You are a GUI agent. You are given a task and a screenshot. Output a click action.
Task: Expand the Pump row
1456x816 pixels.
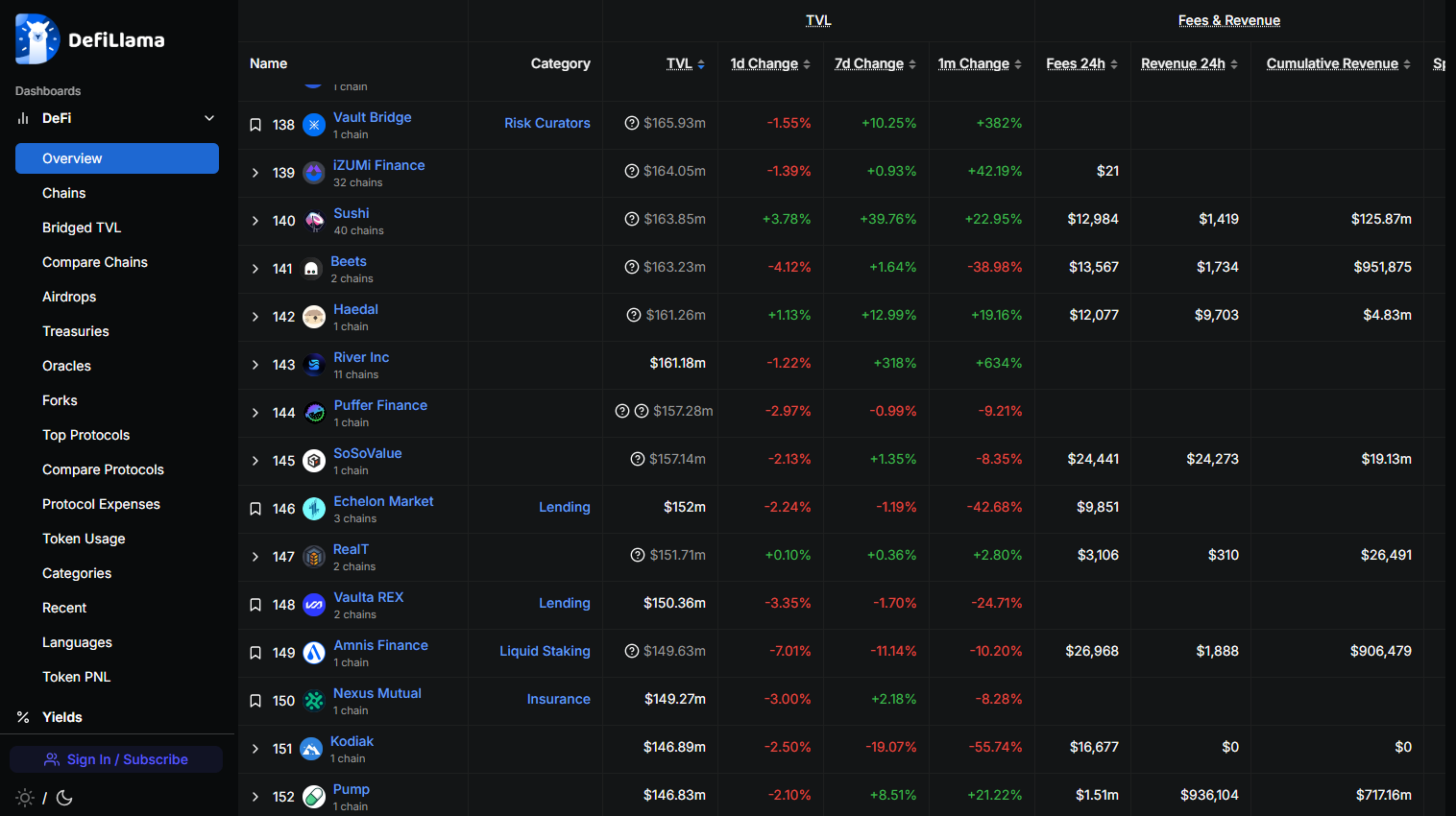[255, 797]
